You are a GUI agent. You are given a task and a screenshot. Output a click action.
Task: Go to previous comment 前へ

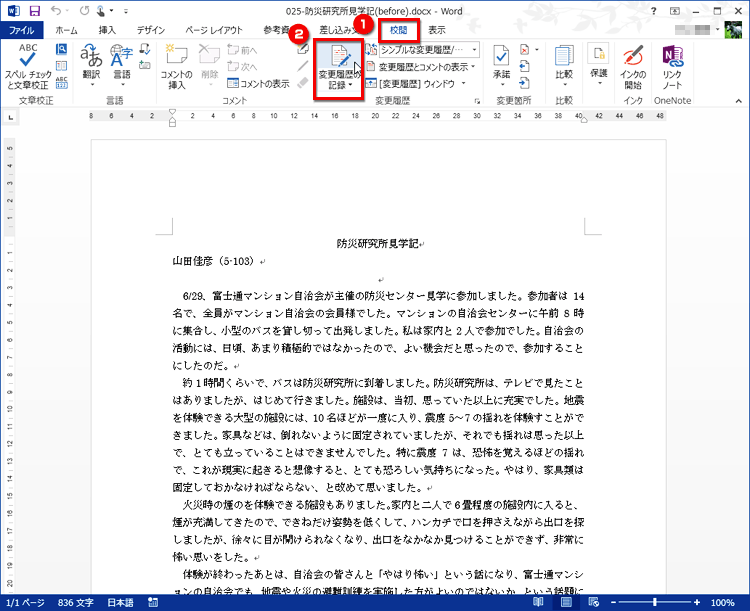243,50
